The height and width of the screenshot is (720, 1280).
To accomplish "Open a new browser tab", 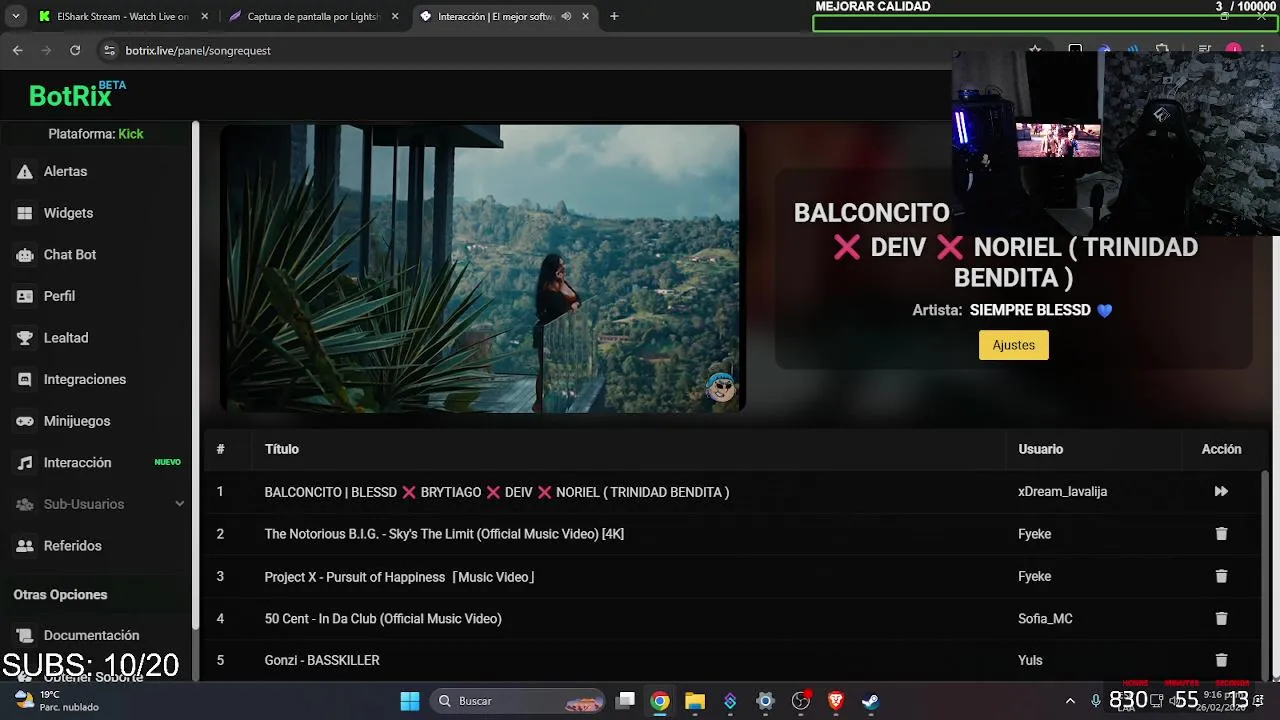I will click(x=614, y=16).
